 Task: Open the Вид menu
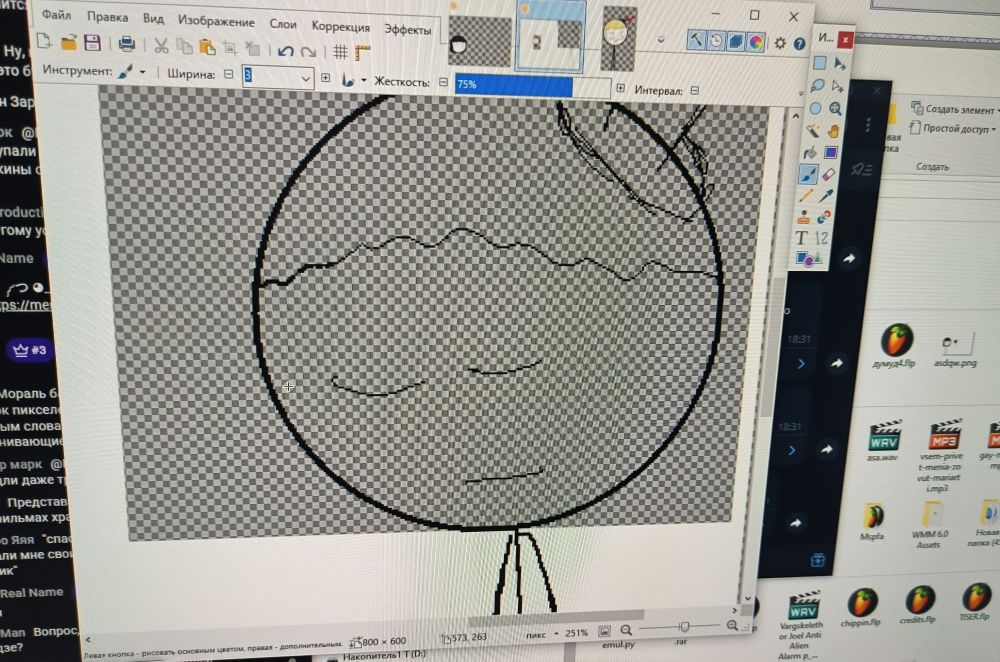(153, 19)
